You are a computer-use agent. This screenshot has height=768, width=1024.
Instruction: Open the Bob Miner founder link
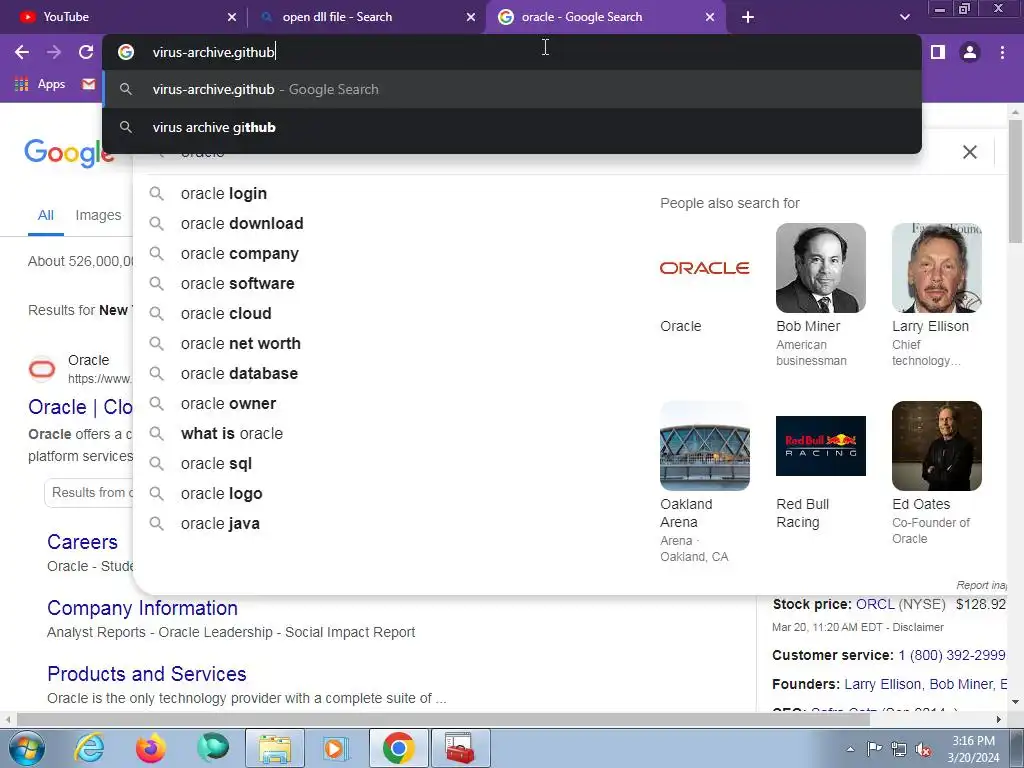click(x=961, y=684)
